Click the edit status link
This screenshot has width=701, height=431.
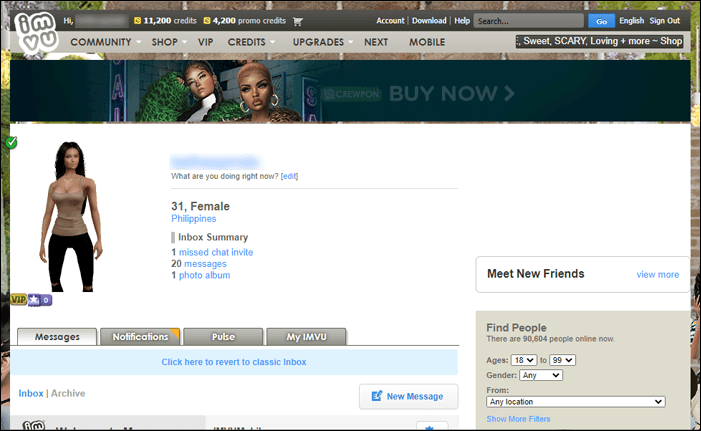point(289,176)
